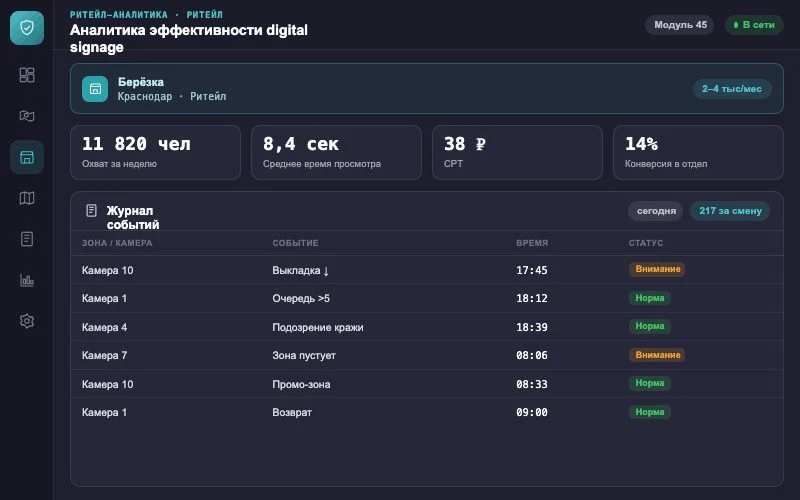Image resolution: width=800 pixels, height=500 pixels.
Task: Click Норма status in the 08:33 row
Action: tap(649, 383)
